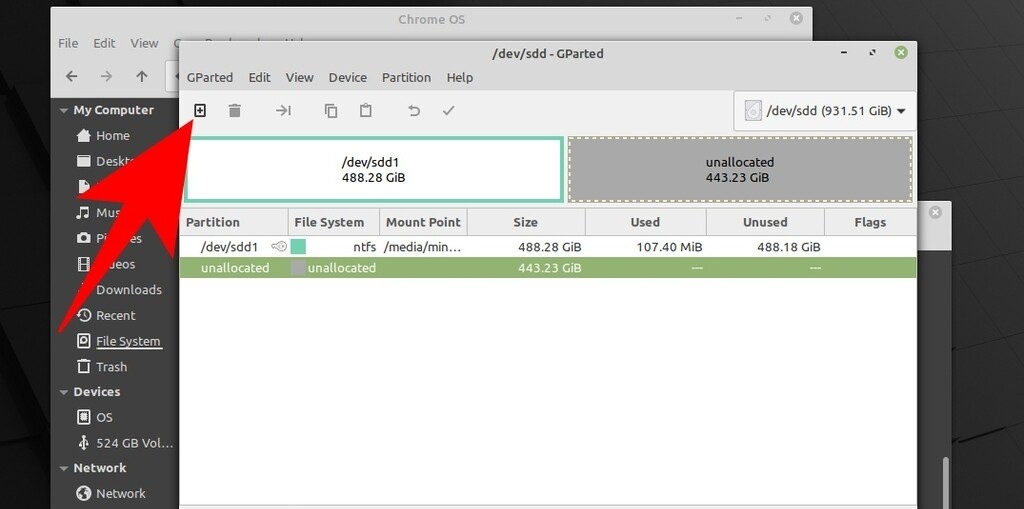Click the 443.23 GiB size cell
1024x509 pixels.
(x=549, y=268)
